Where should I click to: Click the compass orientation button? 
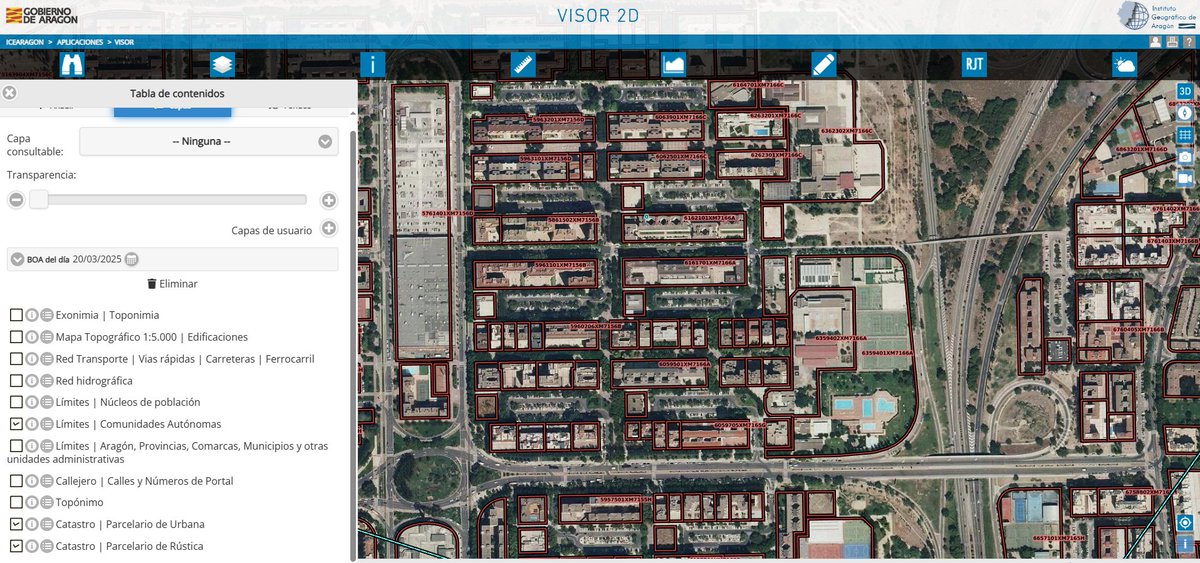tap(1185, 113)
